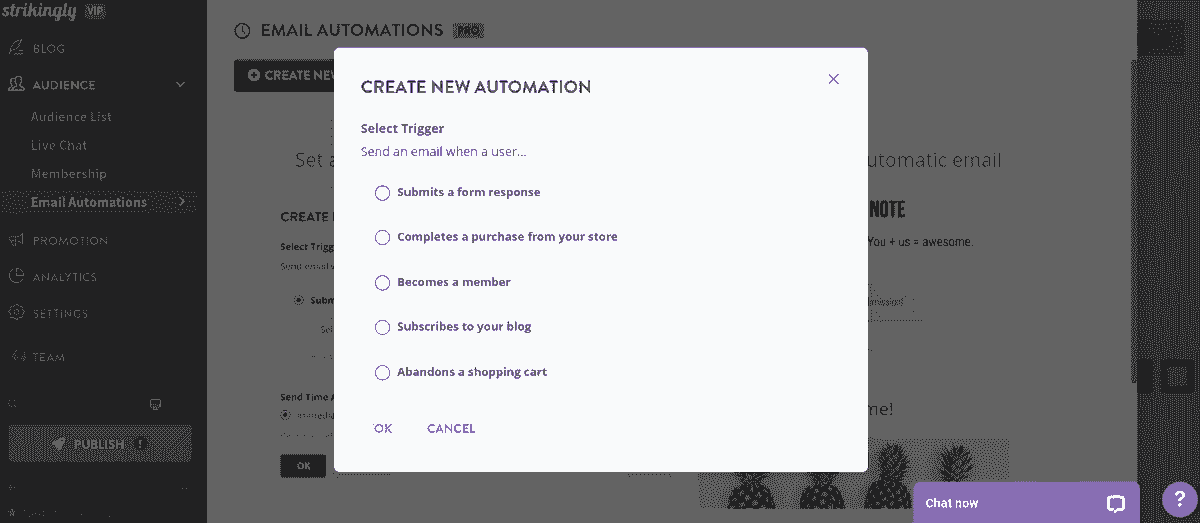Select 'Abandons a shopping cart' radio
The width and height of the screenshot is (1200, 523).
(x=382, y=373)
